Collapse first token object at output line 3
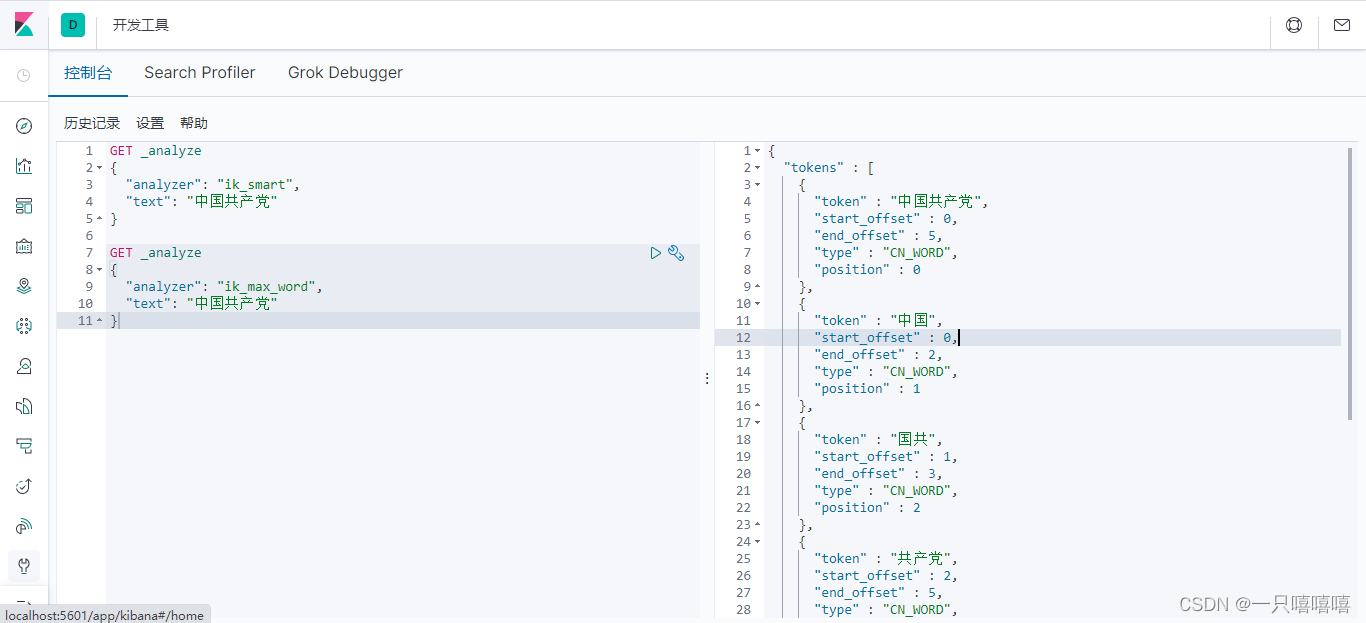Image resolution: width=1366 pixels, height=623 pixels. pyautogui.click(x=757, y=185)
